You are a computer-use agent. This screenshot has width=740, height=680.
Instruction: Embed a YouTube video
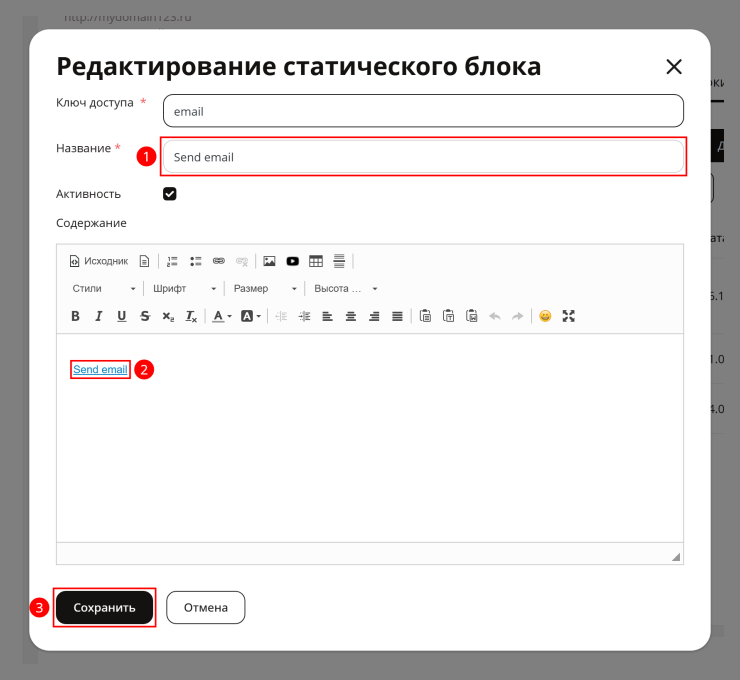[293, 261]
